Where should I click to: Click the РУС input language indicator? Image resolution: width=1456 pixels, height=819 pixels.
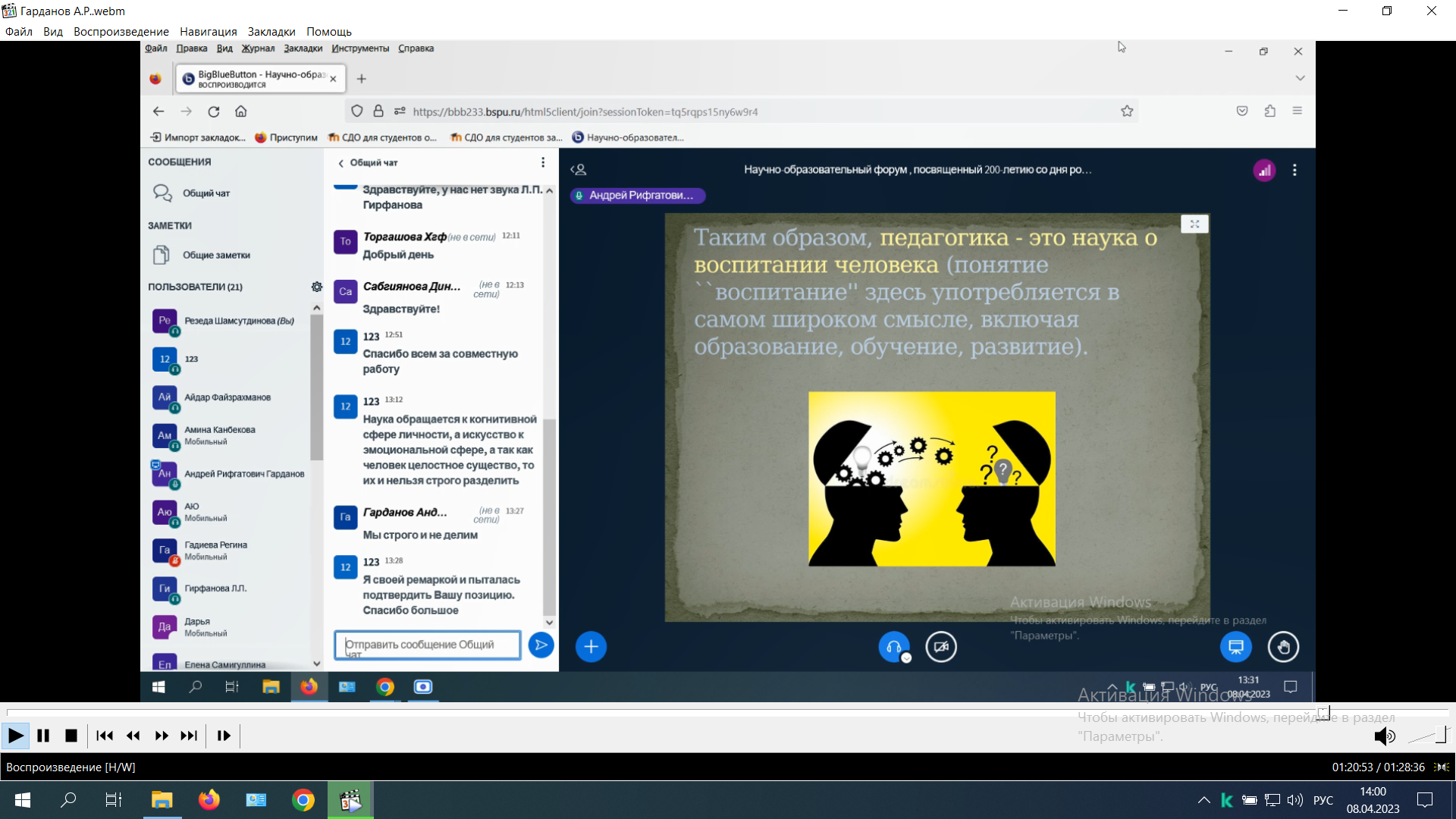click(1323, 800)
